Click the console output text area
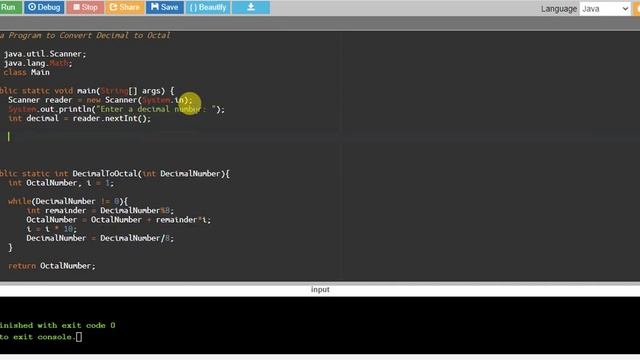Image resolution: width=640 pixels, height=360 pixels. point(320,325)
